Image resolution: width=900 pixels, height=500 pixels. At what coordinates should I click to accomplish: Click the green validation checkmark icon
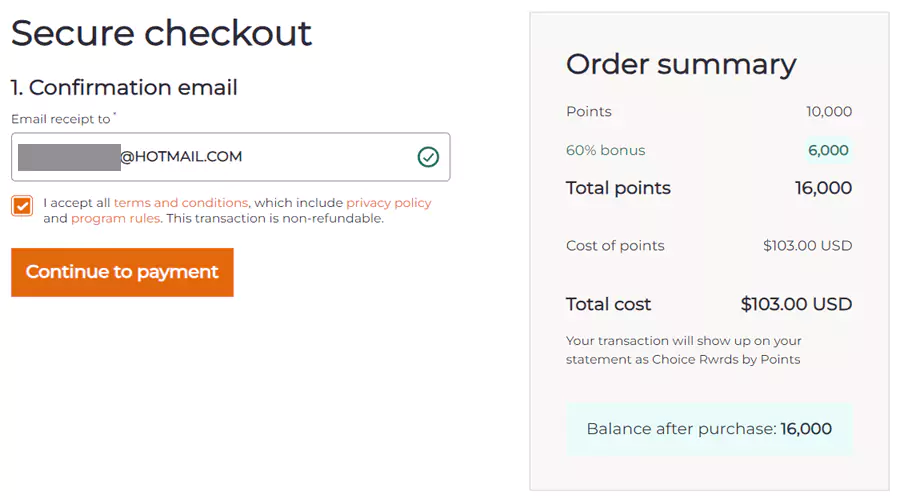pos(428,157)
